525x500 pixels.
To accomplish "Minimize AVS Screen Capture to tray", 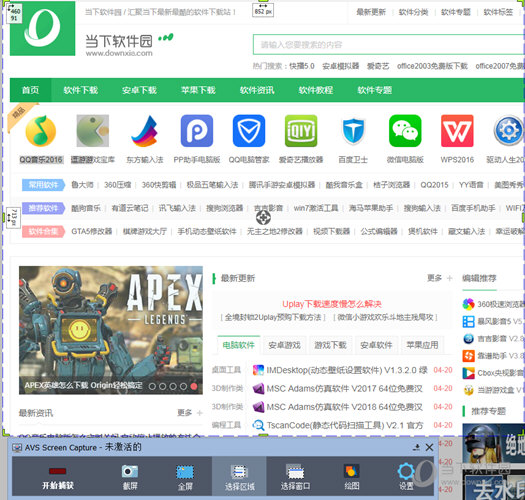I will tap(417, 447).
